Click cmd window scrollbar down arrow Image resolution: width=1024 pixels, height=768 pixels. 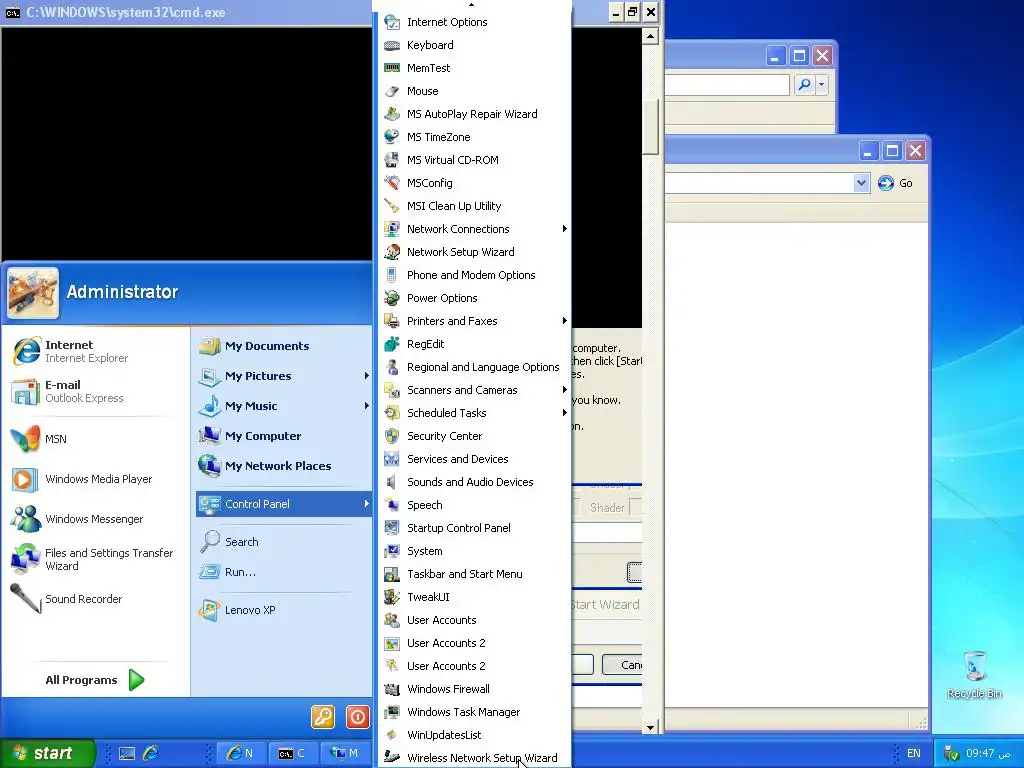coord(650,727)
